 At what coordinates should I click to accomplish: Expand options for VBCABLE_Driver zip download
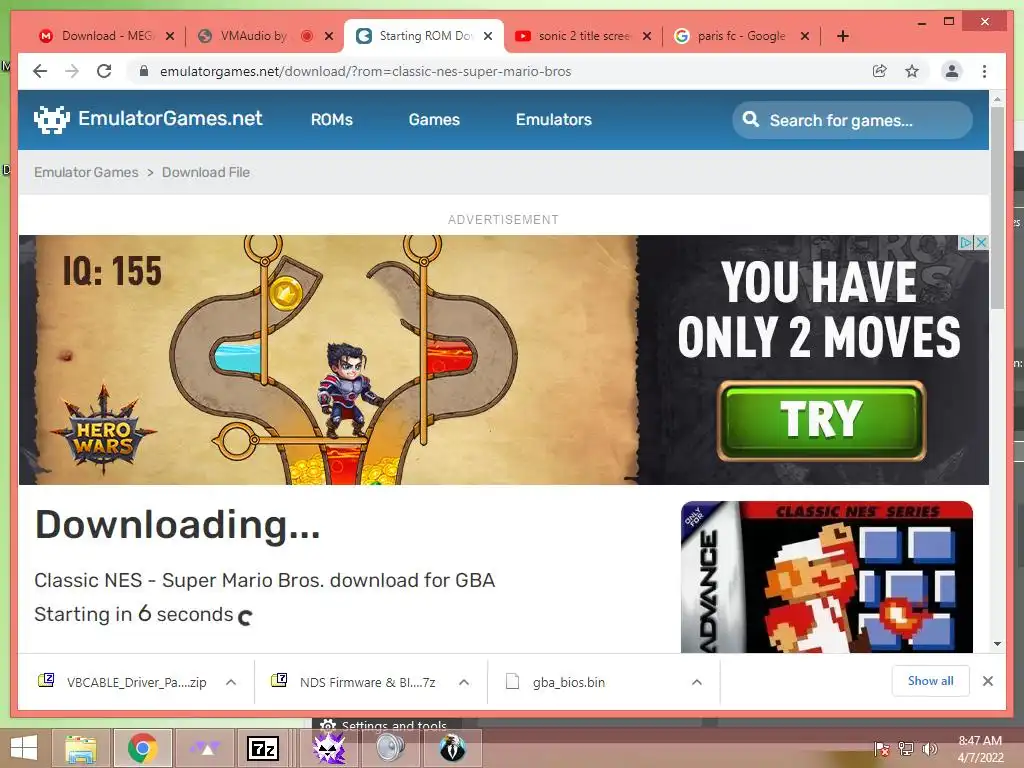[231, 682]
